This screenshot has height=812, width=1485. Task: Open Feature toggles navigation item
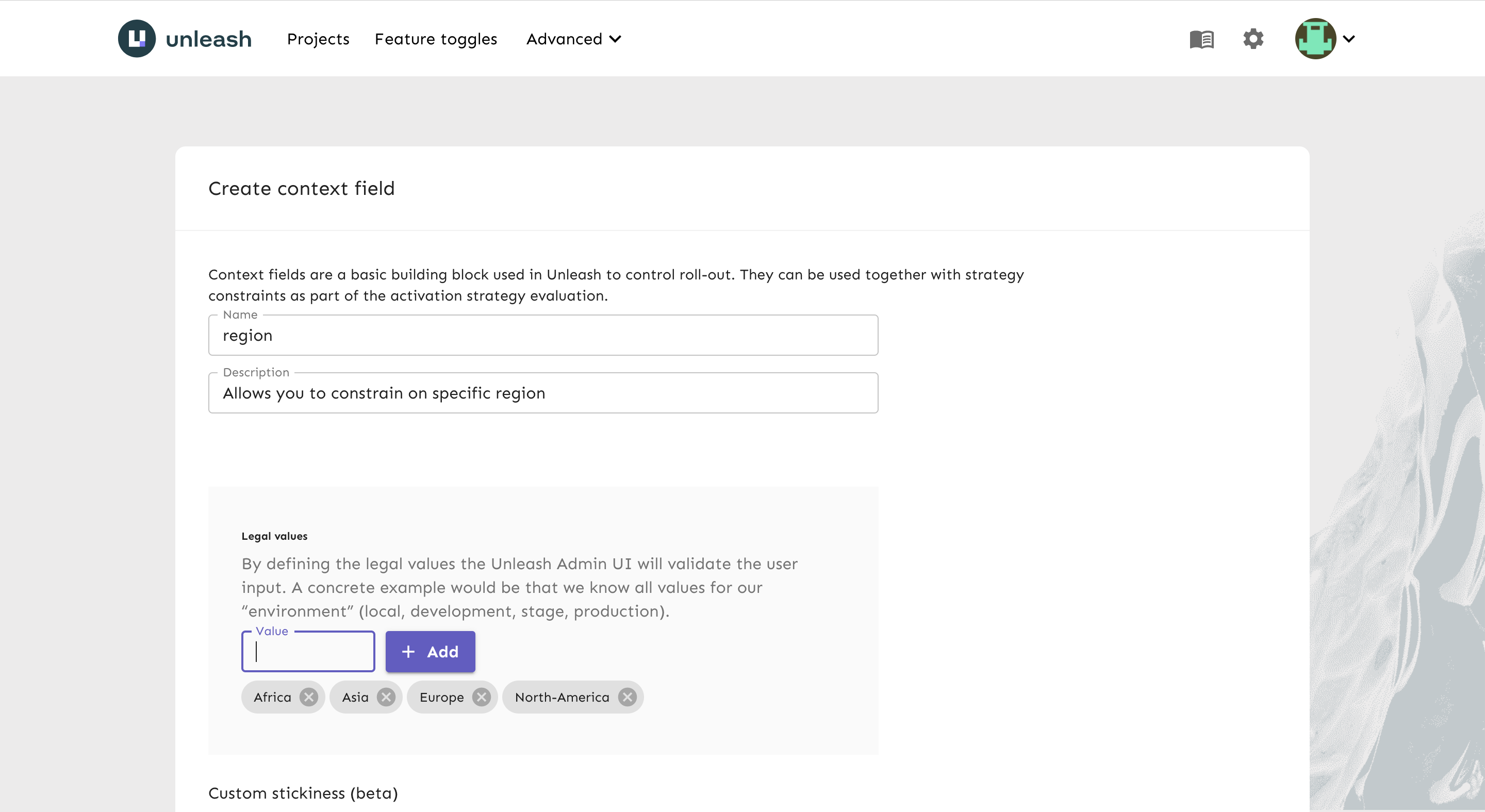[436, 39]
